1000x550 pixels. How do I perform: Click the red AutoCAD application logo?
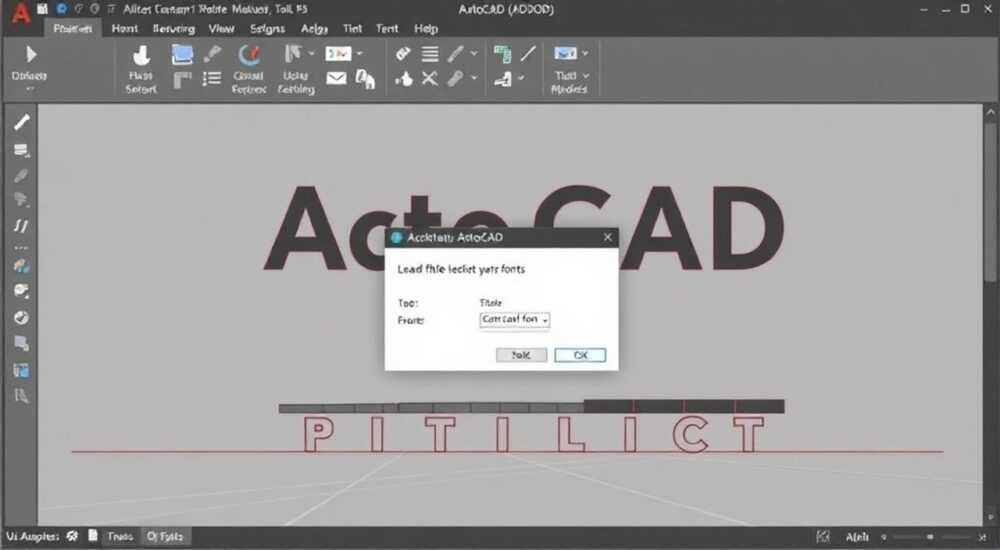click(20, 12)
